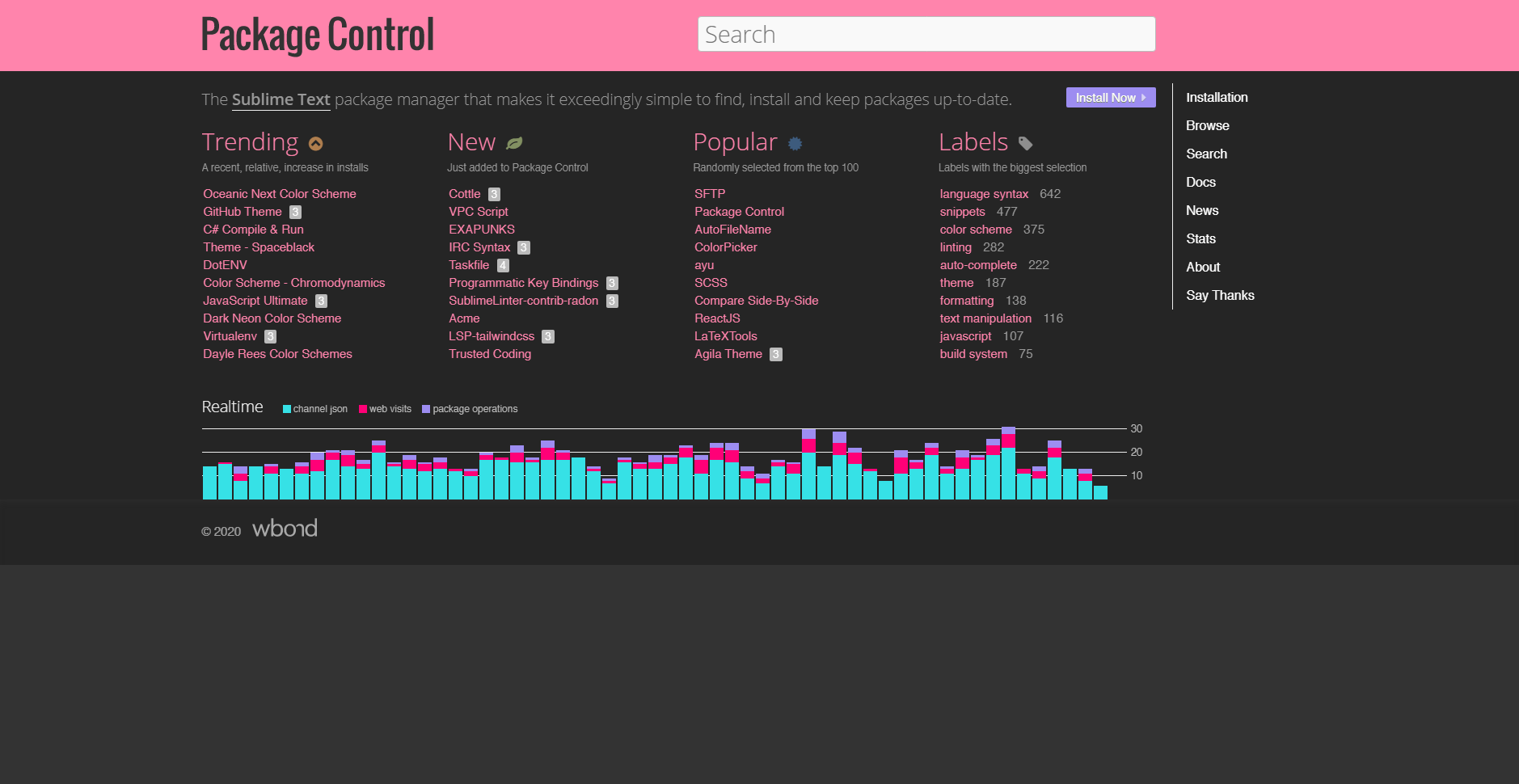
Task: Open the New heading link
Action: click(471, 142)
